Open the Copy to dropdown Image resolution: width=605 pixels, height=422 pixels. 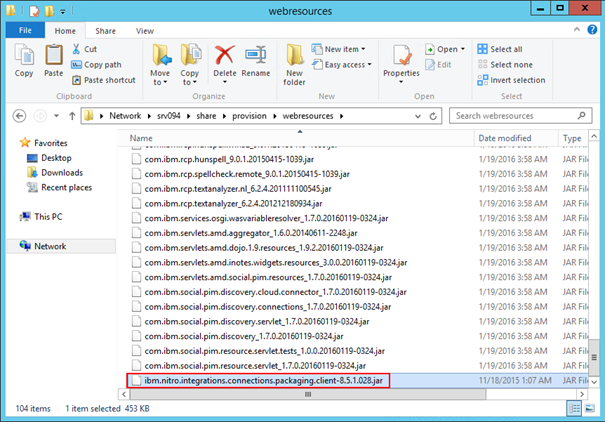click(x=190, y=62)
